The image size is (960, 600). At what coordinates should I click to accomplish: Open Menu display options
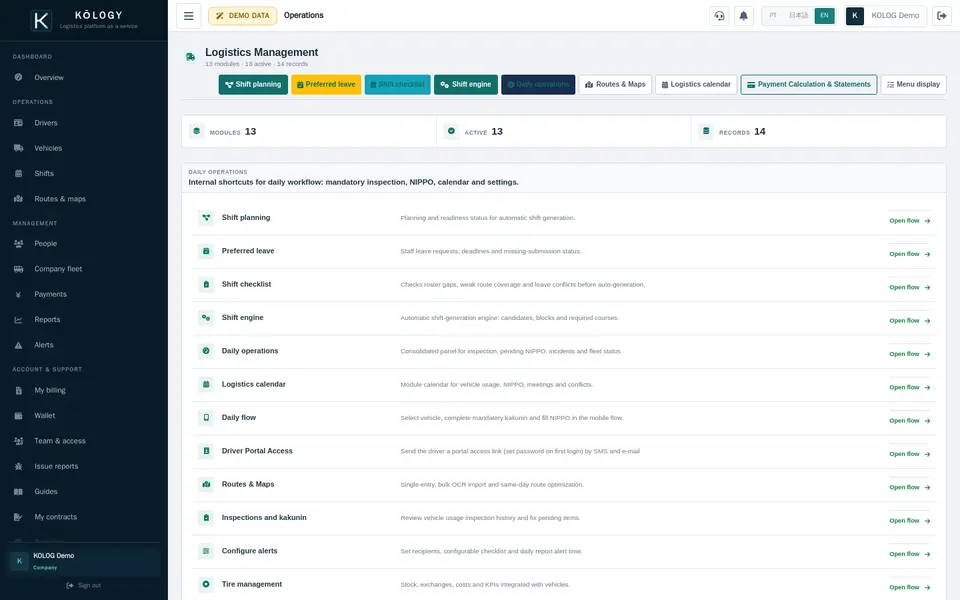pyautogui.click(x=913, y=84)
